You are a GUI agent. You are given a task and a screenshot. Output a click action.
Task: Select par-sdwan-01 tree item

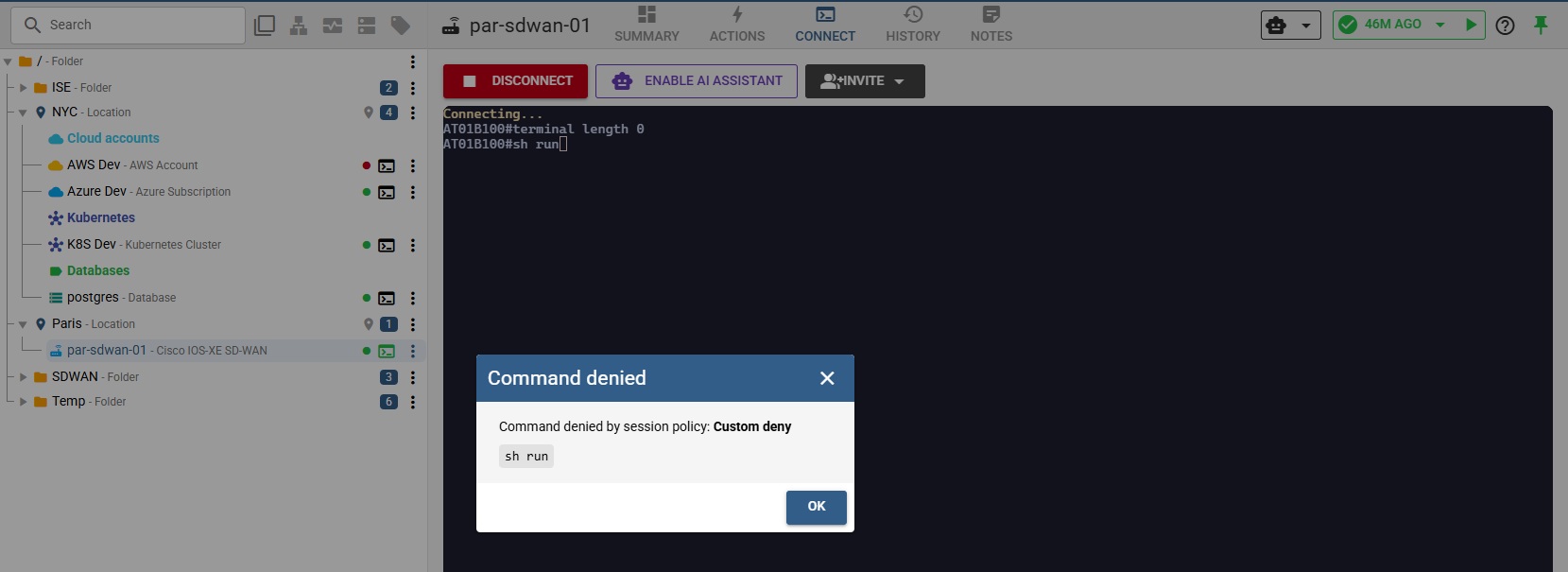pos(166,351)
